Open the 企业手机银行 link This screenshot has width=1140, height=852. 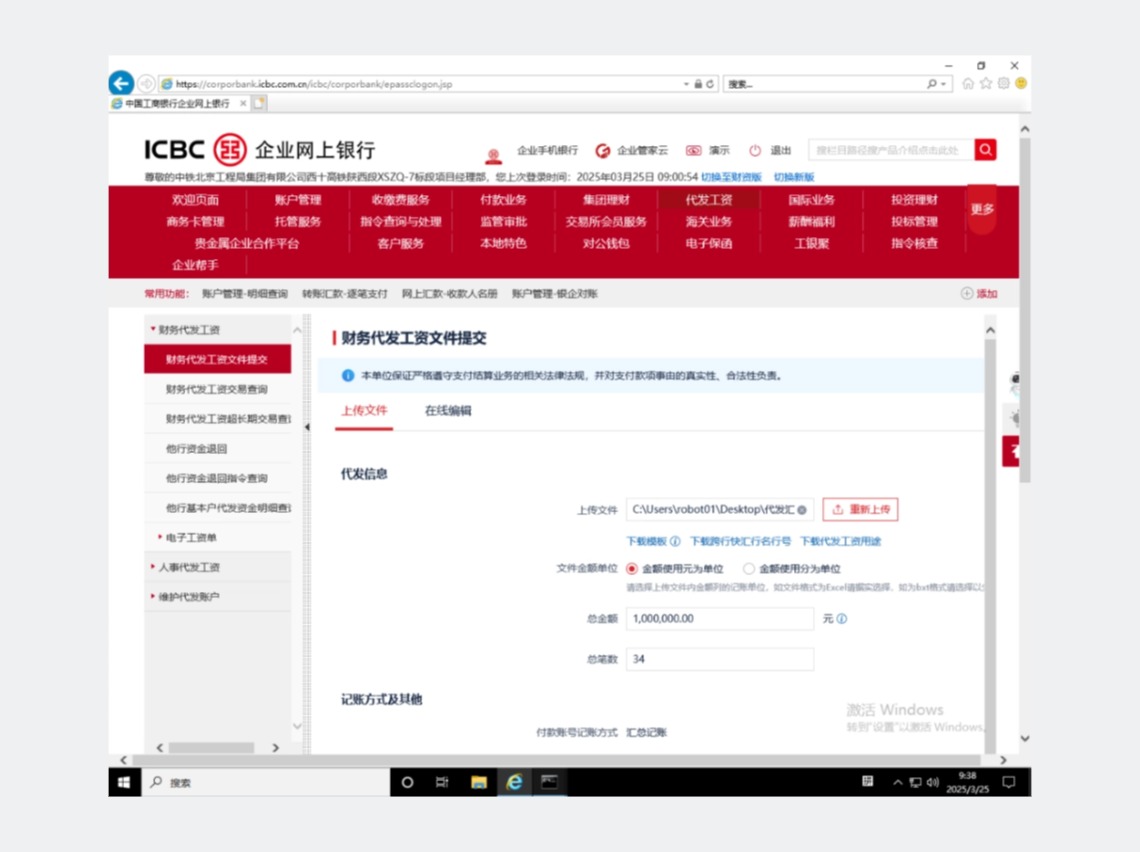(x=547, y=150)
